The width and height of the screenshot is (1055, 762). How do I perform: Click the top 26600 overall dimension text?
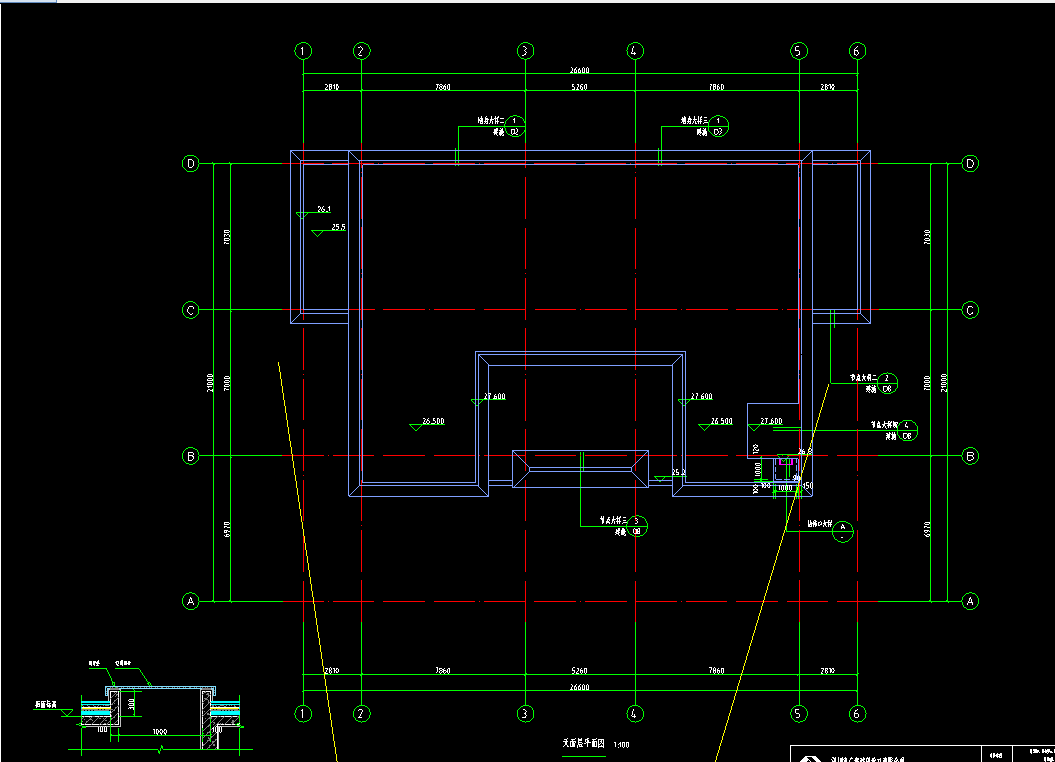click(x=579, y=71)
